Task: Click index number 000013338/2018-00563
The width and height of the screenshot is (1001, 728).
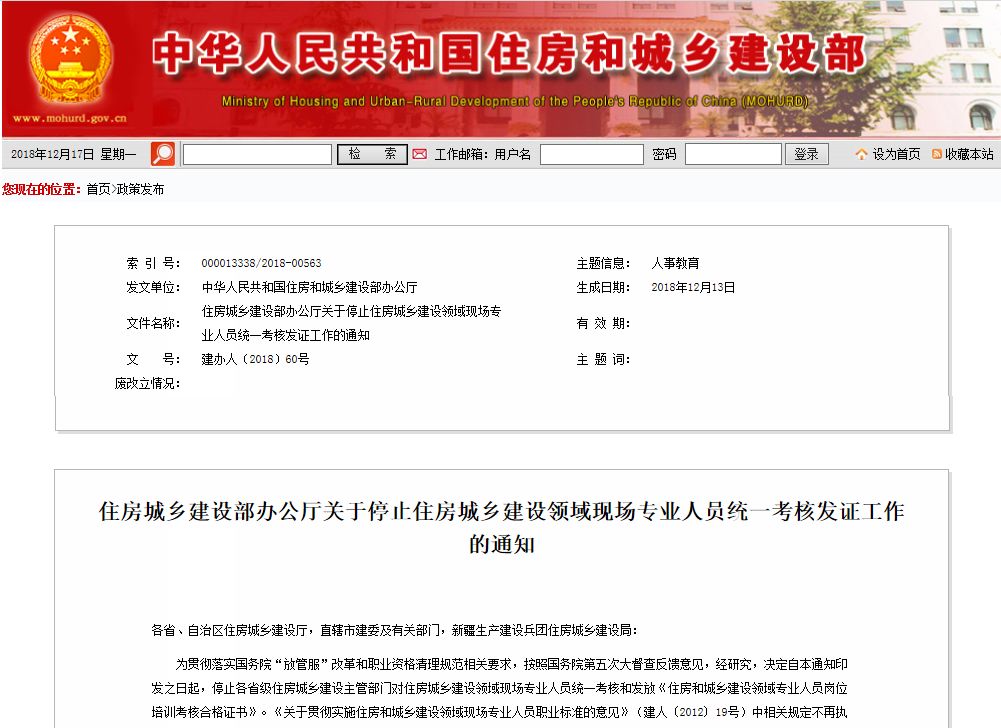Action: point(261,263)
